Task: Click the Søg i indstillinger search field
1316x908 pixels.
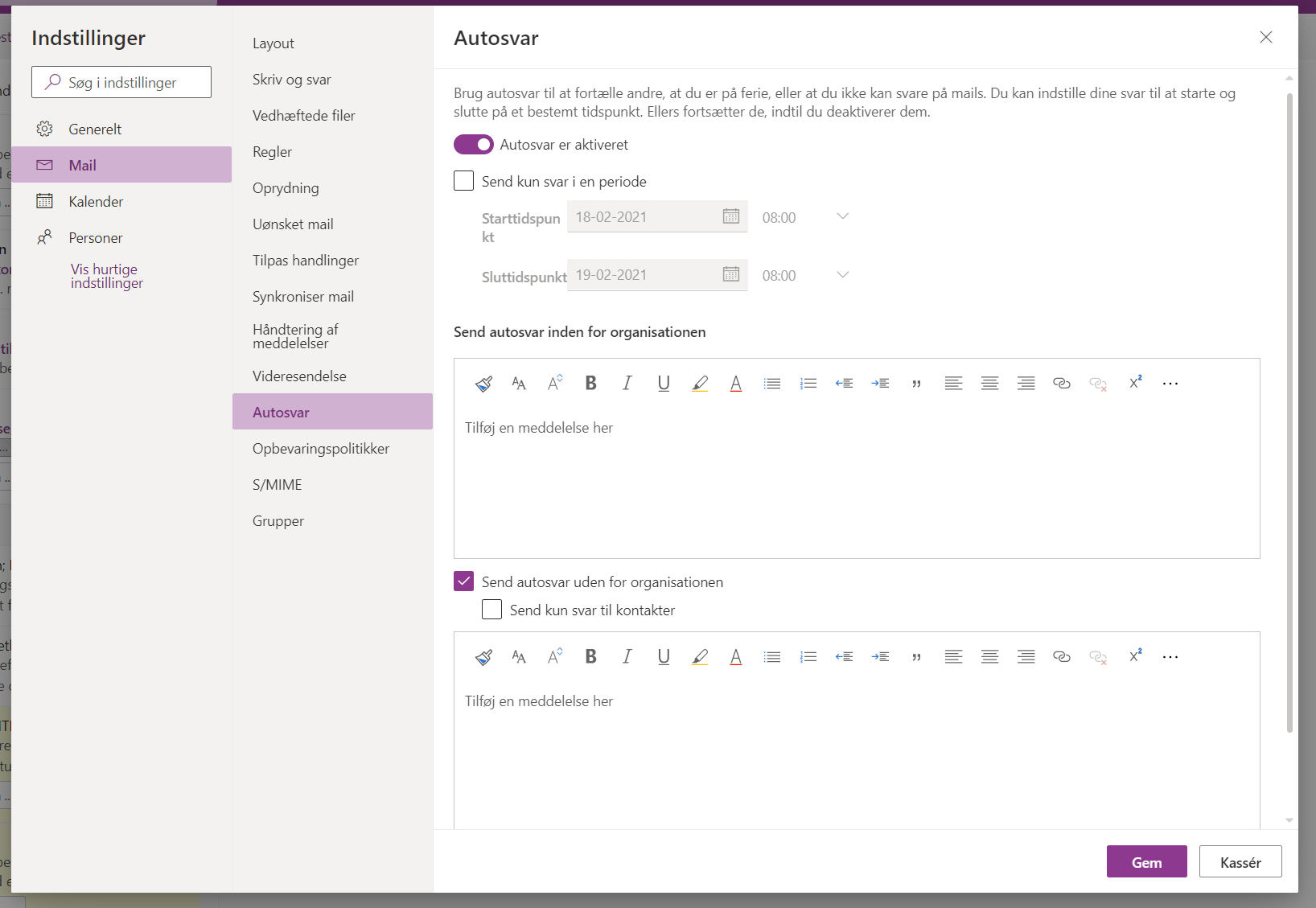Action: (121, 82)
